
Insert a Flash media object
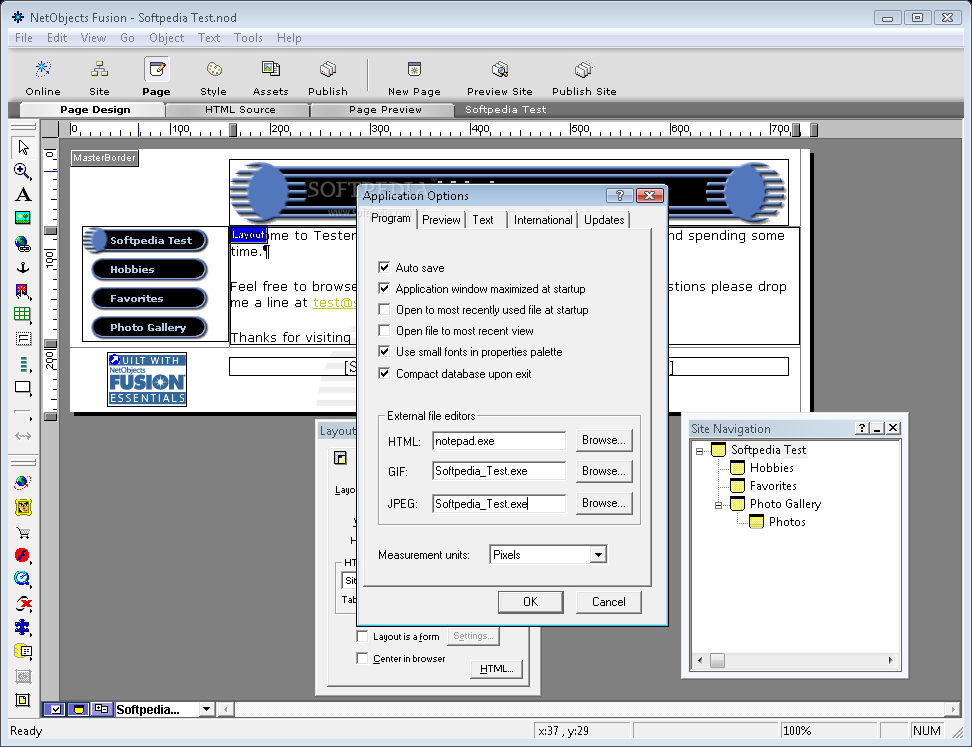click(x=23, y=555)
